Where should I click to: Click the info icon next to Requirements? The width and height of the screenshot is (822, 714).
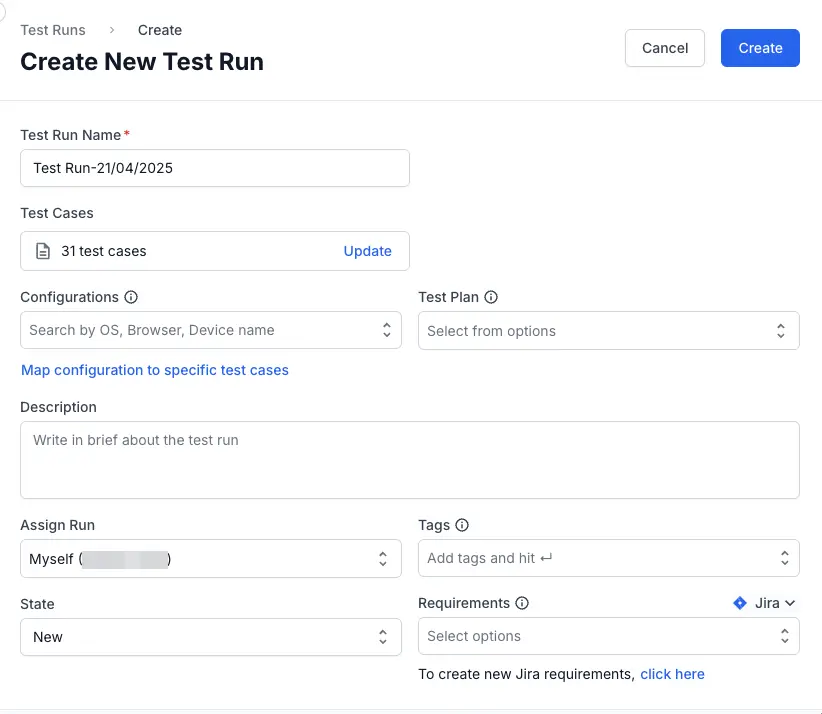(522, 603)
